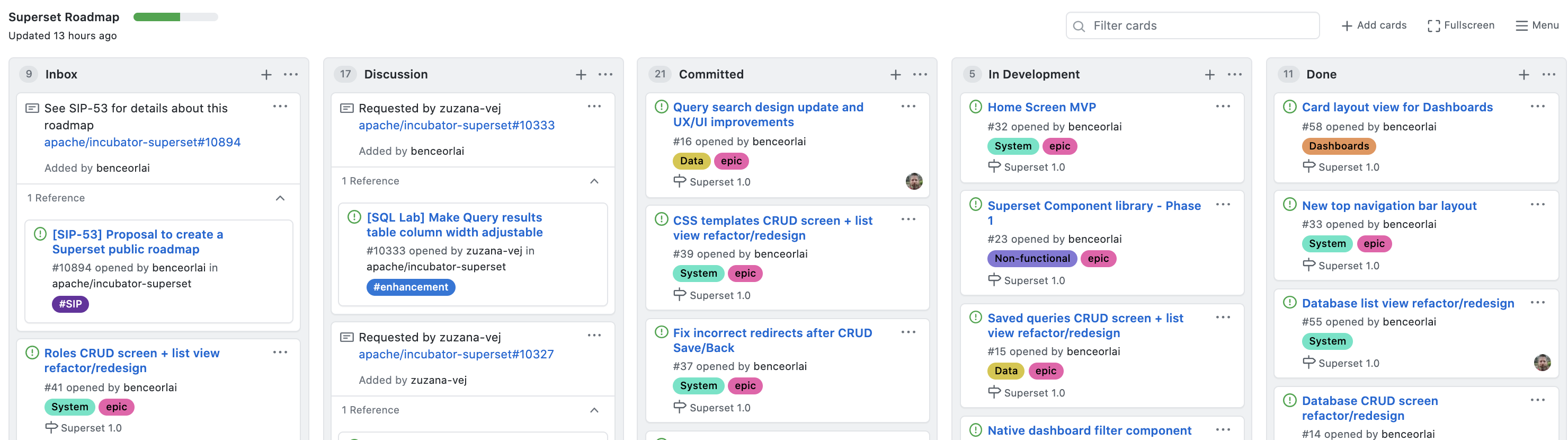
Task: Open Done column three-dot options menu
Action: click(x=1548, y=74)
